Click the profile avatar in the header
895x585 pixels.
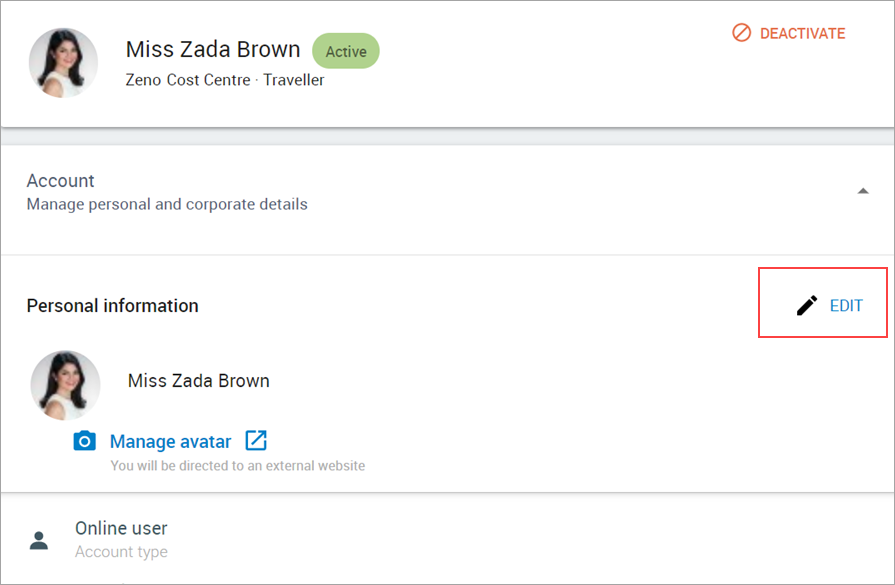[63, 63]
